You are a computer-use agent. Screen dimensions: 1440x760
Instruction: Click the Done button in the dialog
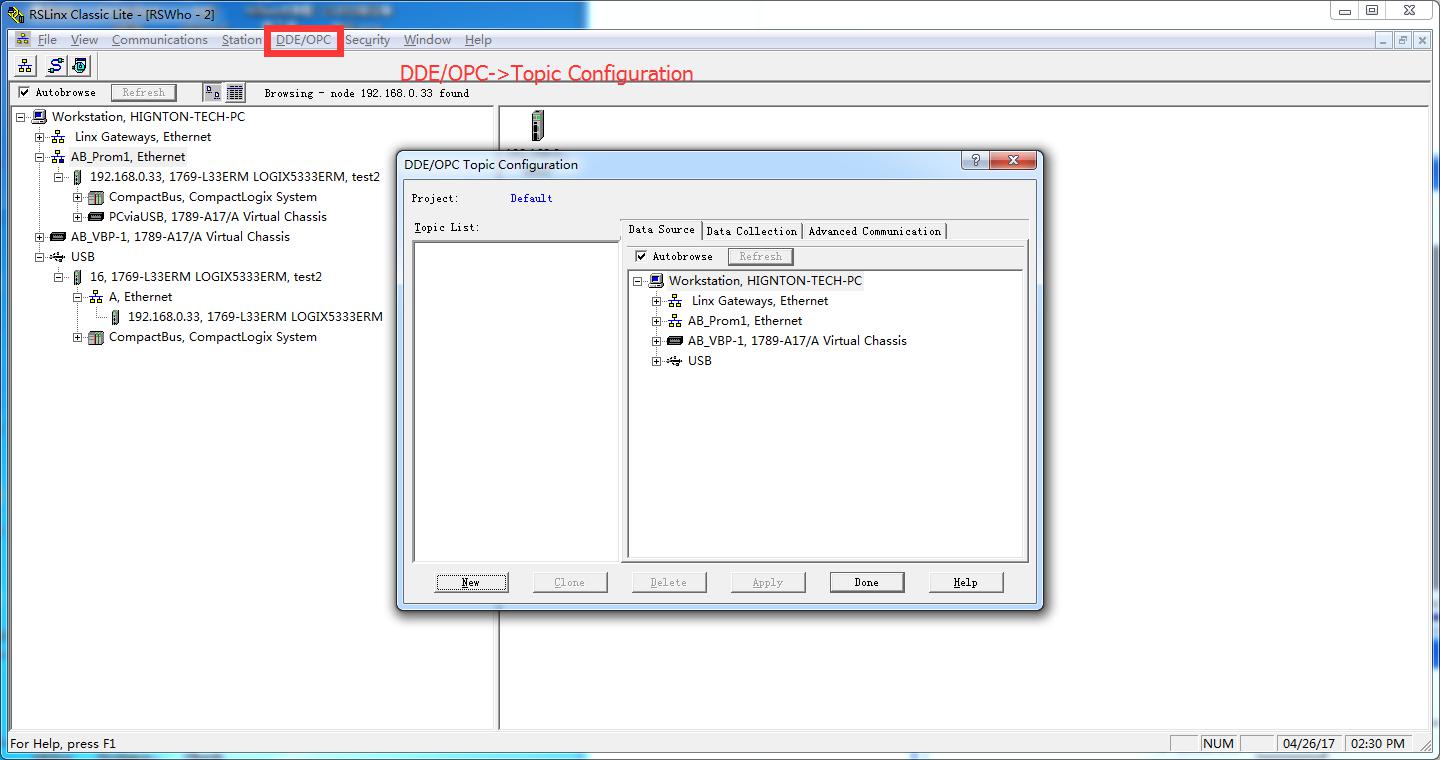pyautogui.click(x=866, y=583)
